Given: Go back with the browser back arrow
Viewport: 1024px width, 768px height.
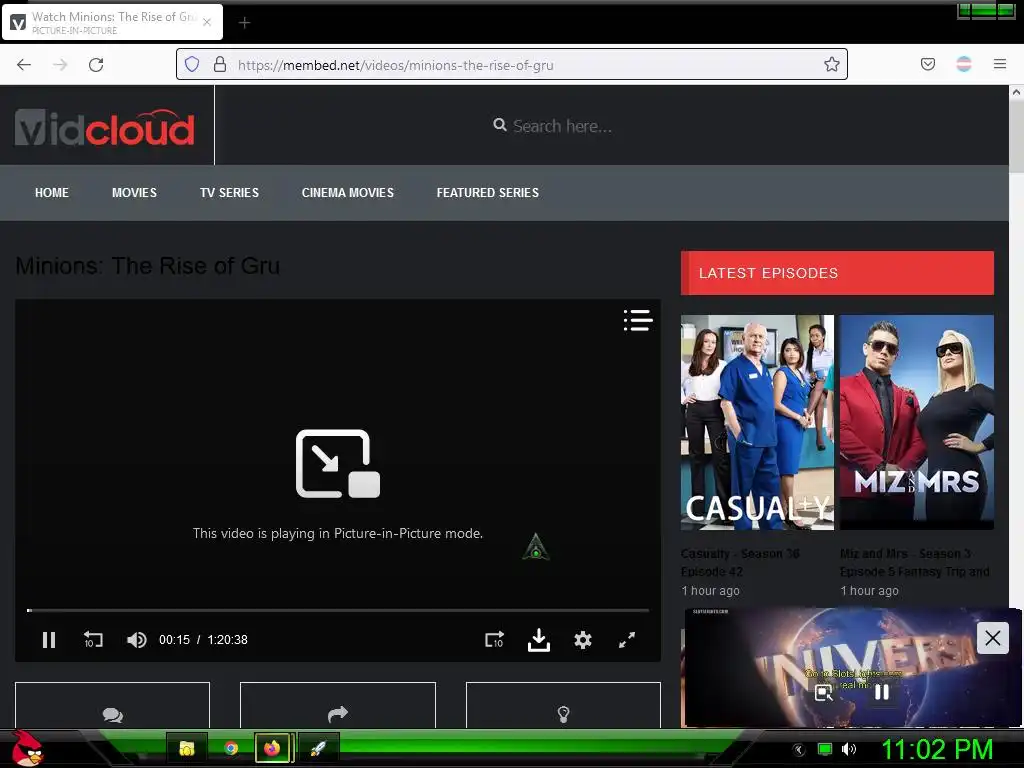Looking at the screenshot, I should [24, 64].
